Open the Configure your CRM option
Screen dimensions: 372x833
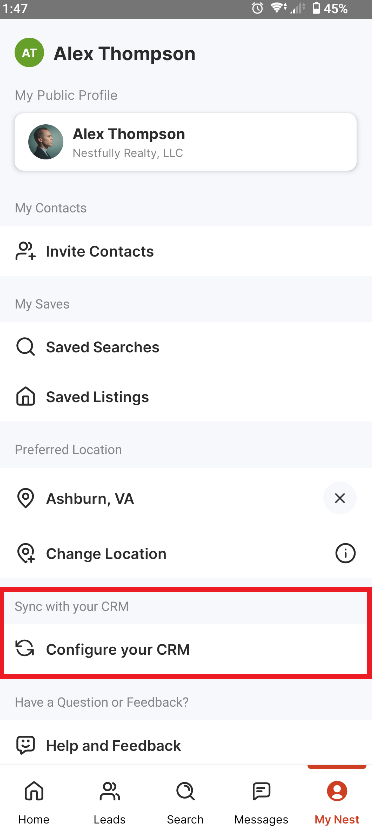pos(186,649)
